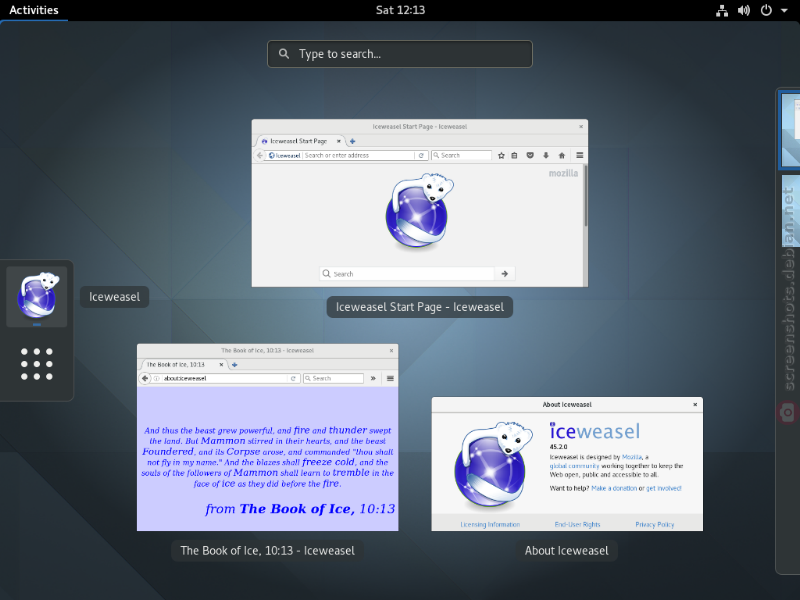Viewport: 800px width, 600px height.
Task: Follow the 'global community' link
Action: click(x=574, y=466)
